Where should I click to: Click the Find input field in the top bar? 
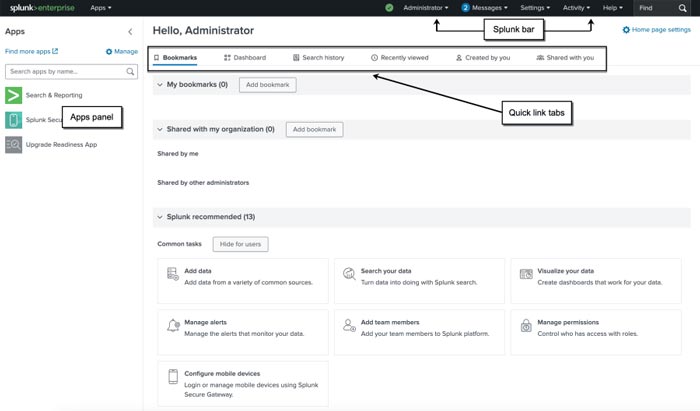pyautogui.click(x=656, y=8)
